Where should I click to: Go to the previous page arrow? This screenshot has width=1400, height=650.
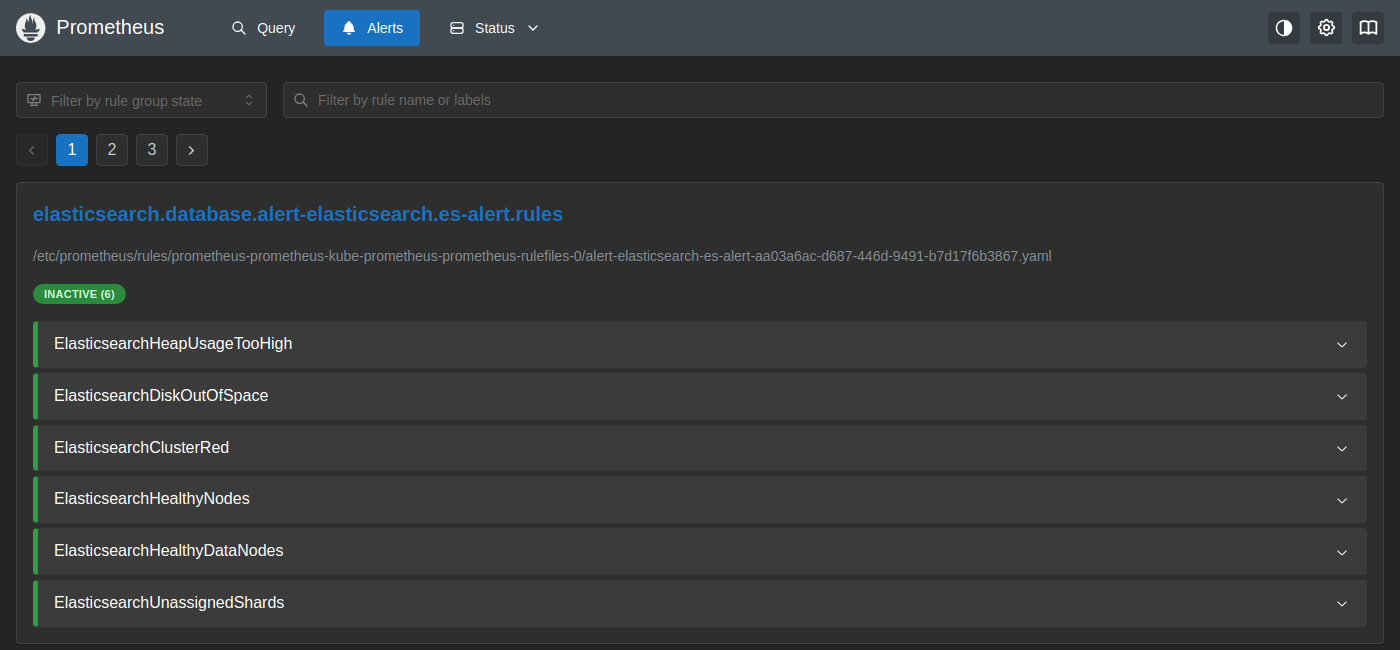pos(32,150)
